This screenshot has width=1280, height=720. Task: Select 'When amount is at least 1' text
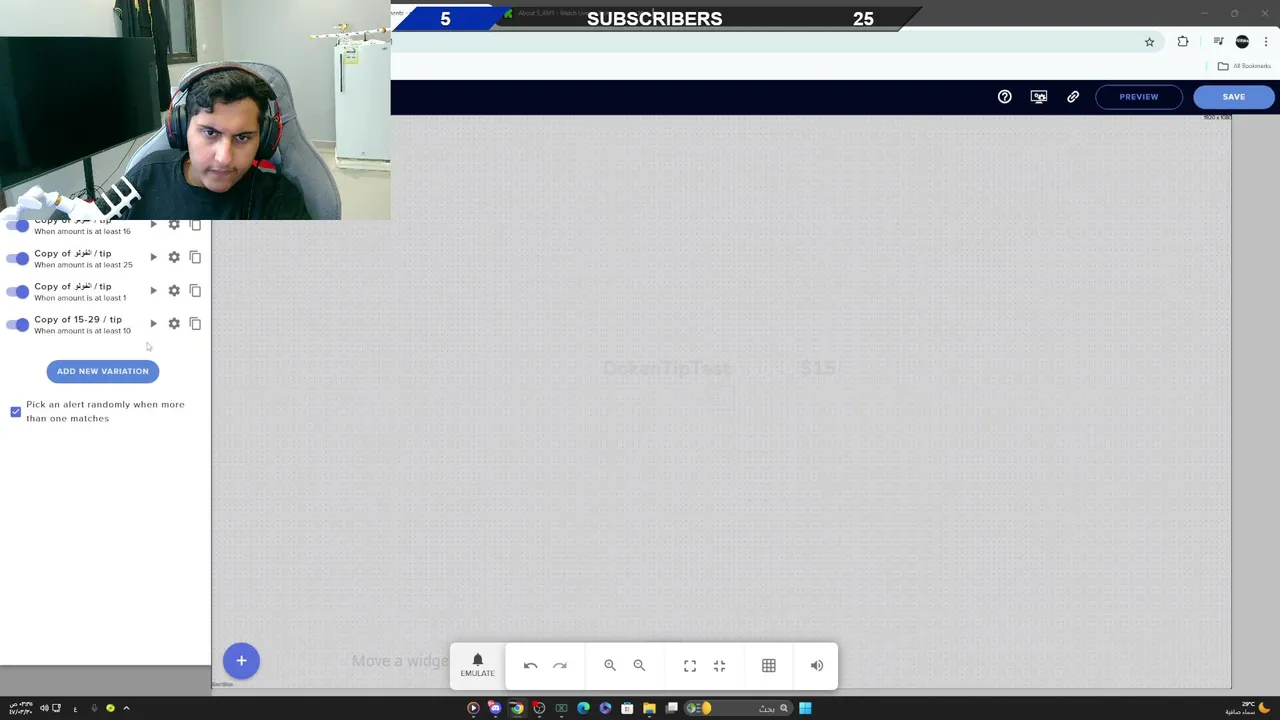pyautogui.click(x=80, y=298)
